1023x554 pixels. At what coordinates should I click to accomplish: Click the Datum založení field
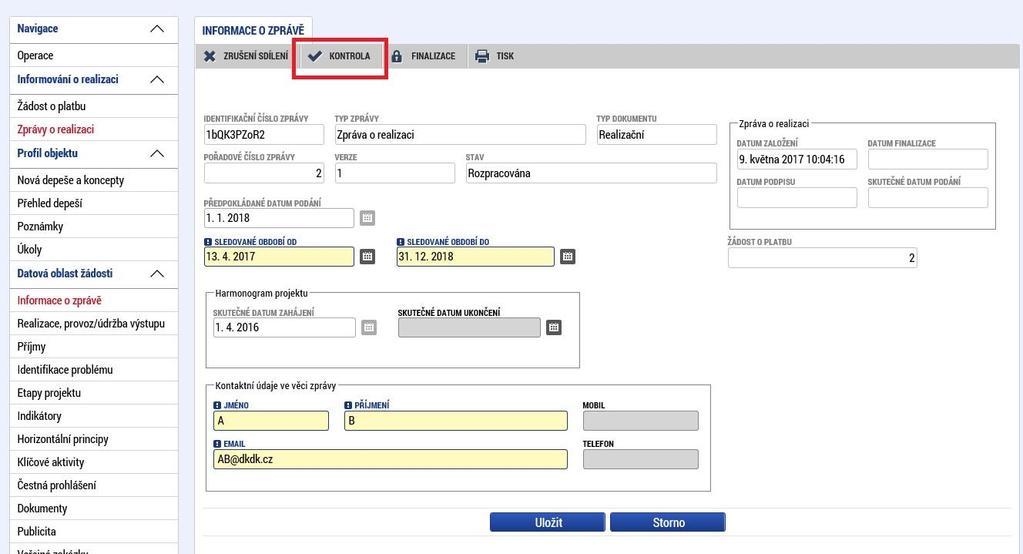click(797, 159)
